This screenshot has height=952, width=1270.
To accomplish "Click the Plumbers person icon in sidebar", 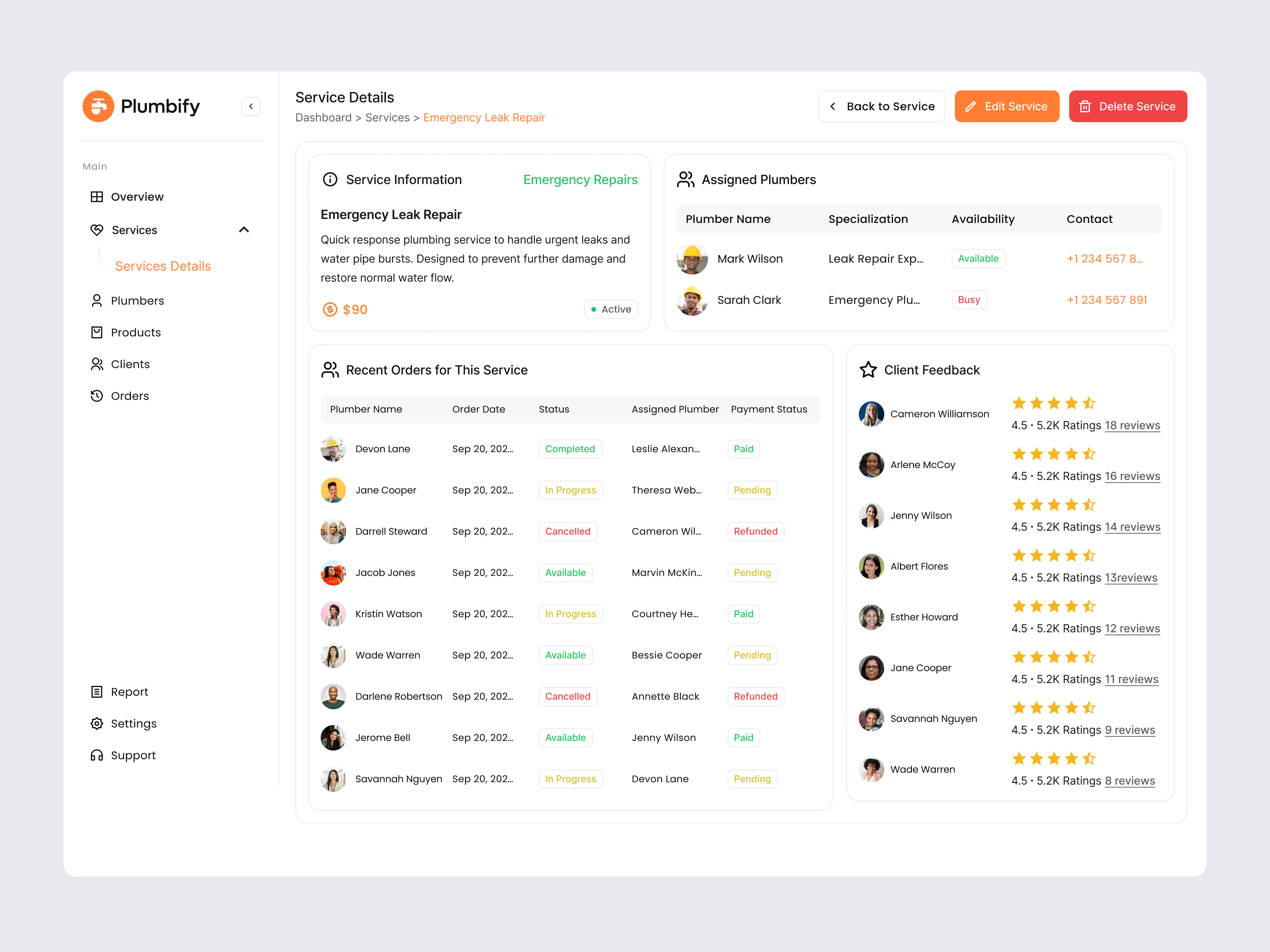I will tap(96, 300).
